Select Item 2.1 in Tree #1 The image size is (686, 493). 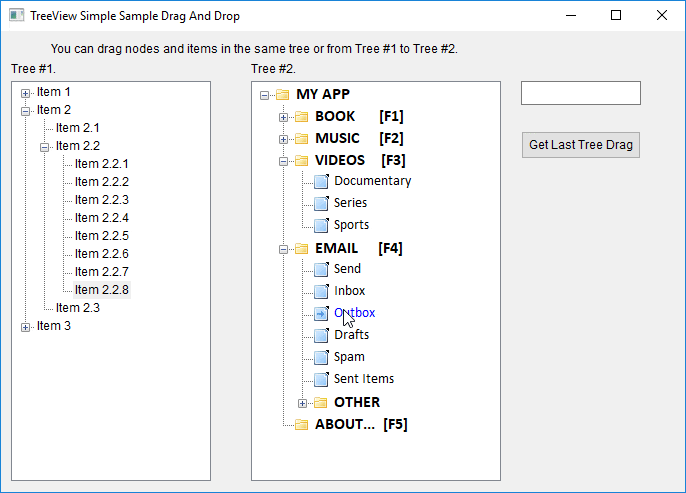77,128
